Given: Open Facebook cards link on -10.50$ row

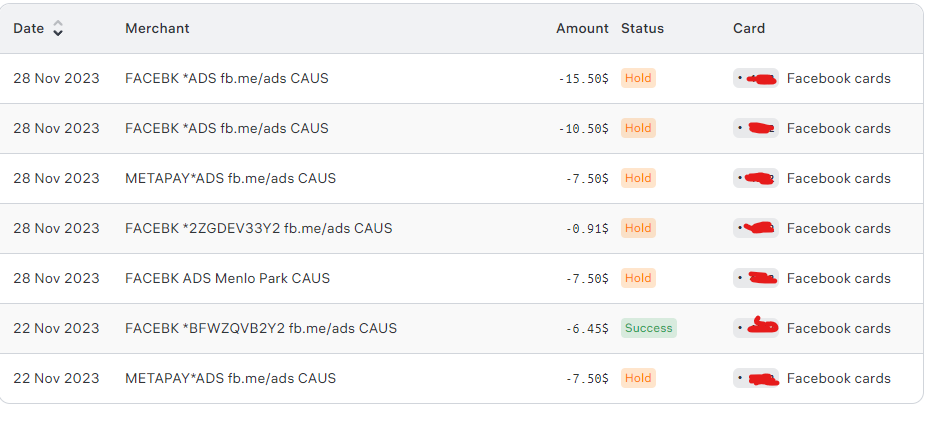Looking at the screenshot, I should (838, 128).
